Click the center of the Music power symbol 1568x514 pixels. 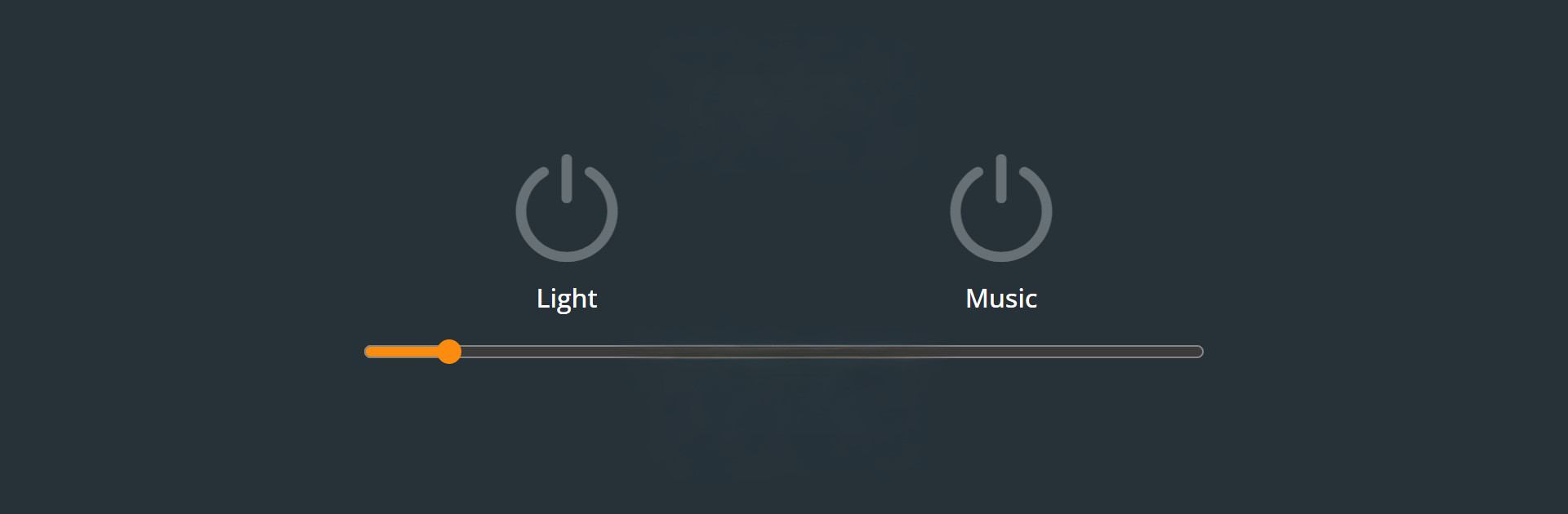pyautogui.click(x=1001, y=210)
